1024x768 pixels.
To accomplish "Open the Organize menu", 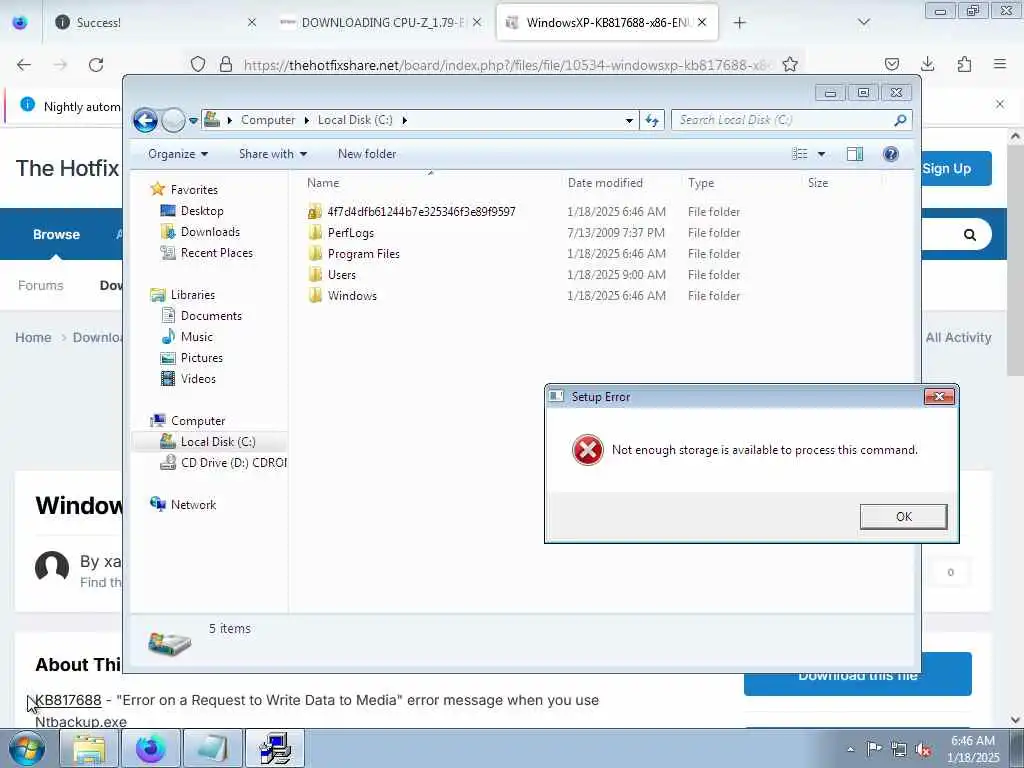I will [x=178, y=154].
